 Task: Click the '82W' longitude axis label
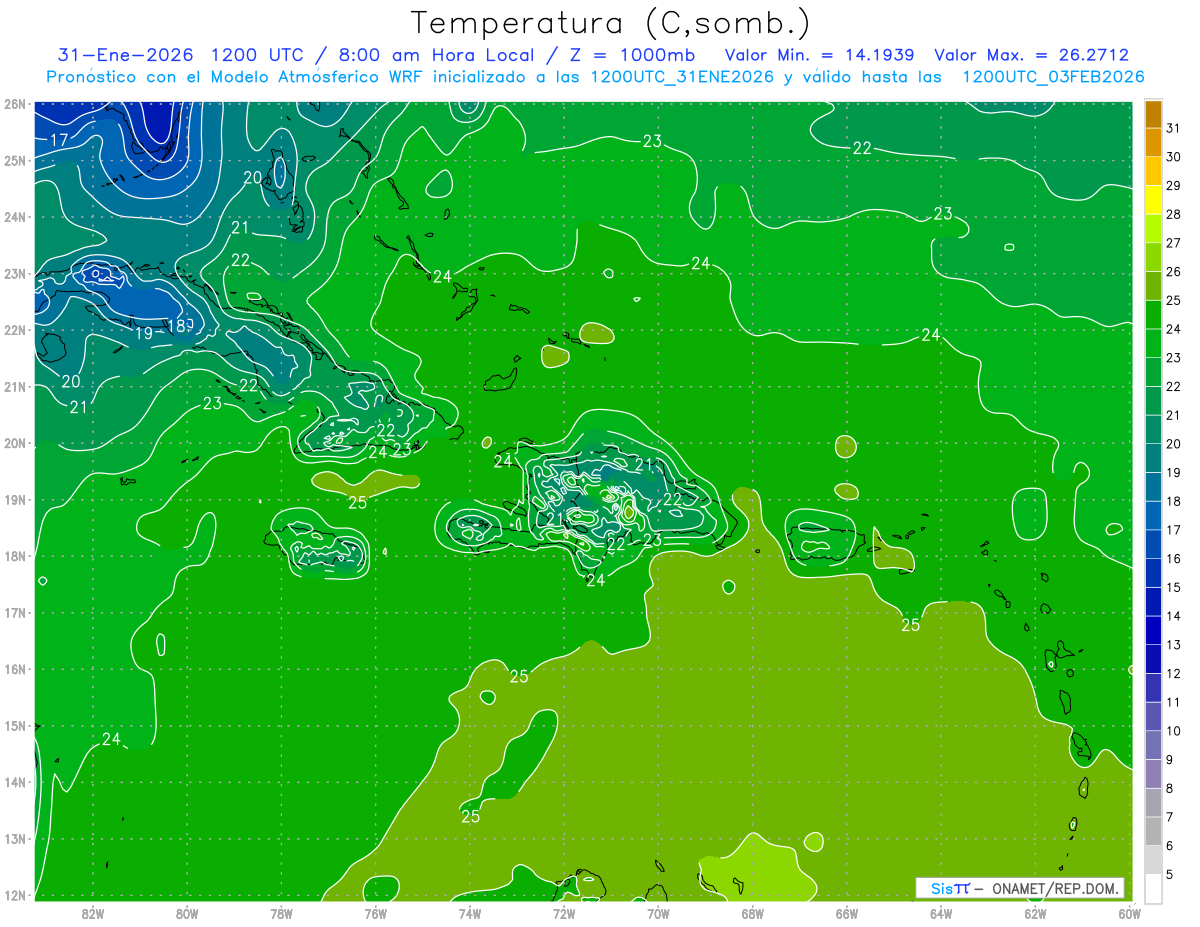(x=93, y=913)
